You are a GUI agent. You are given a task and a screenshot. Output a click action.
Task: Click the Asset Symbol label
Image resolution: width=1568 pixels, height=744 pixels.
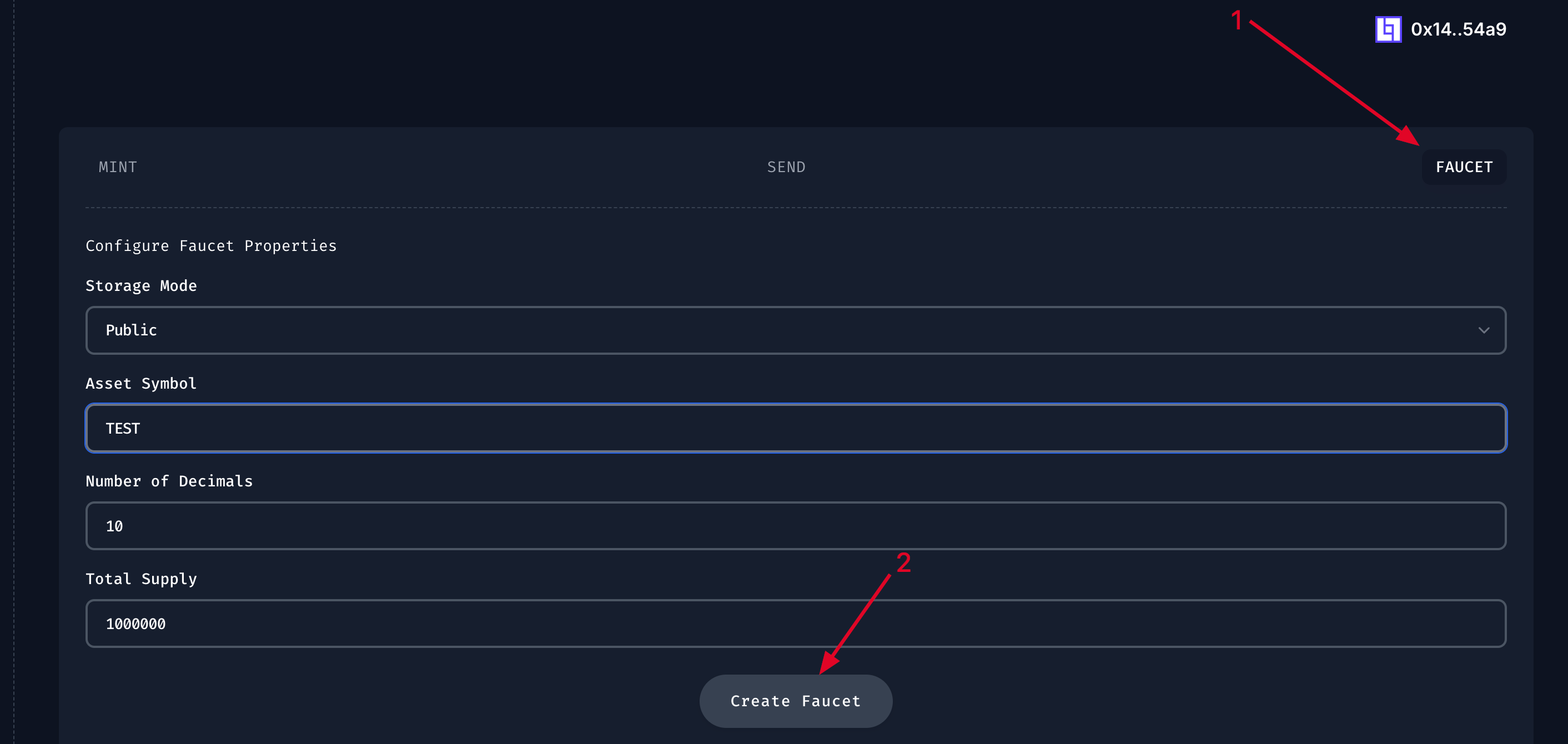pyautogui.click(x=141, y=383)
